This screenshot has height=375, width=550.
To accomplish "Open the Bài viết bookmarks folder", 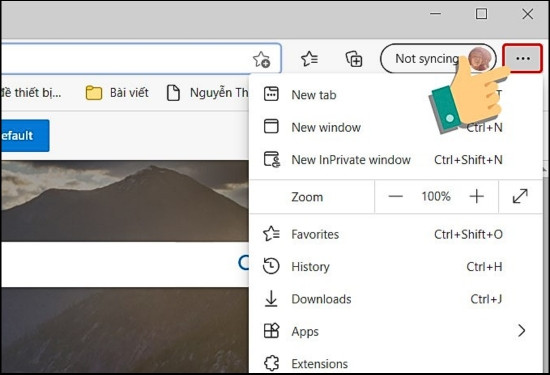I will [x=117, y=93].
